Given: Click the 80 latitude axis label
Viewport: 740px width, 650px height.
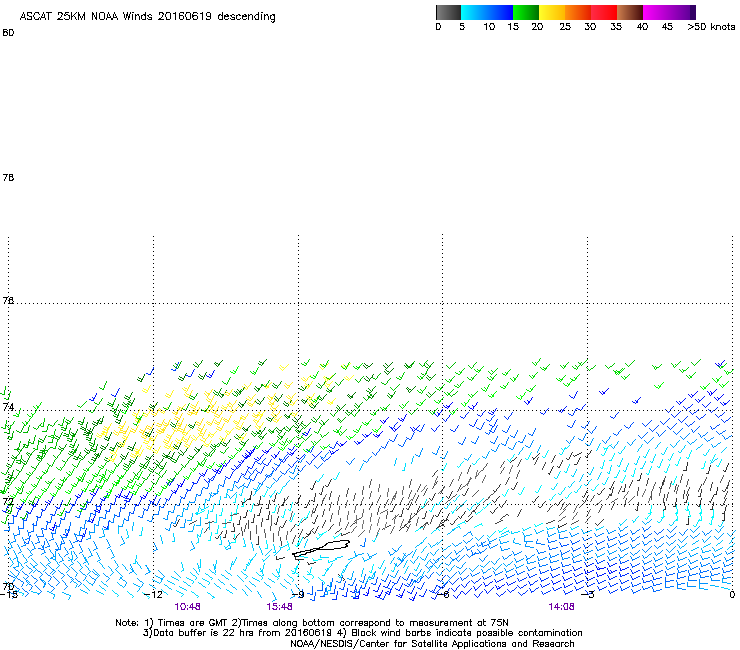Looking at the screenshot, I should [8, 33].
